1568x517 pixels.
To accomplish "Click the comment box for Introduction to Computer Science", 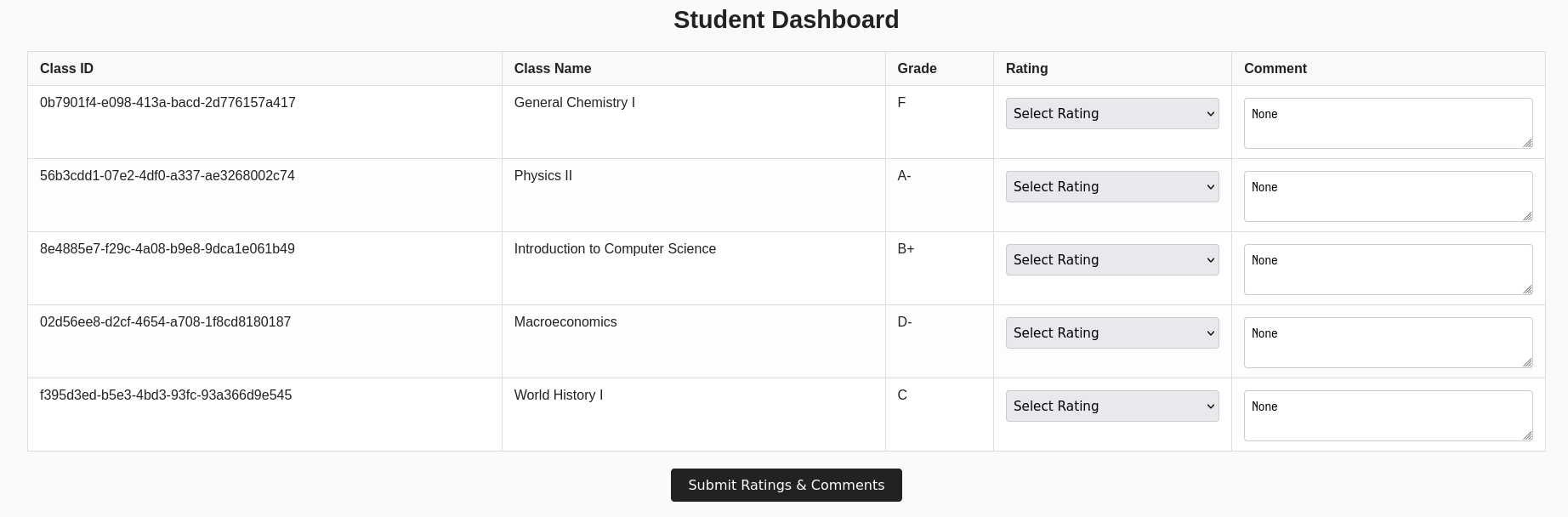I will (x=1388, y=269).
